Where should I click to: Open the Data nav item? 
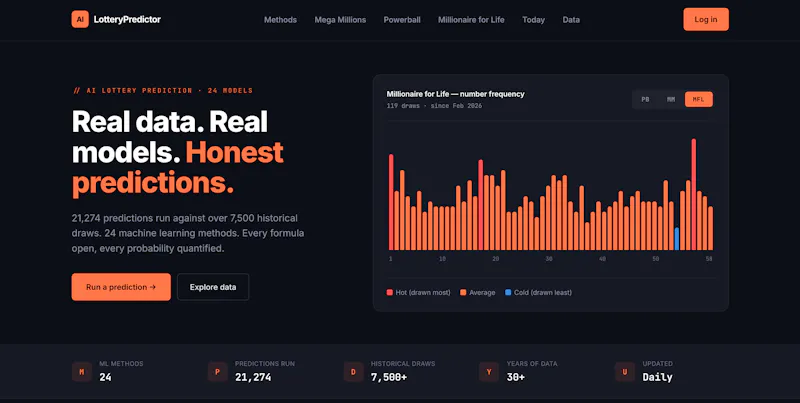tap(571, 20)
